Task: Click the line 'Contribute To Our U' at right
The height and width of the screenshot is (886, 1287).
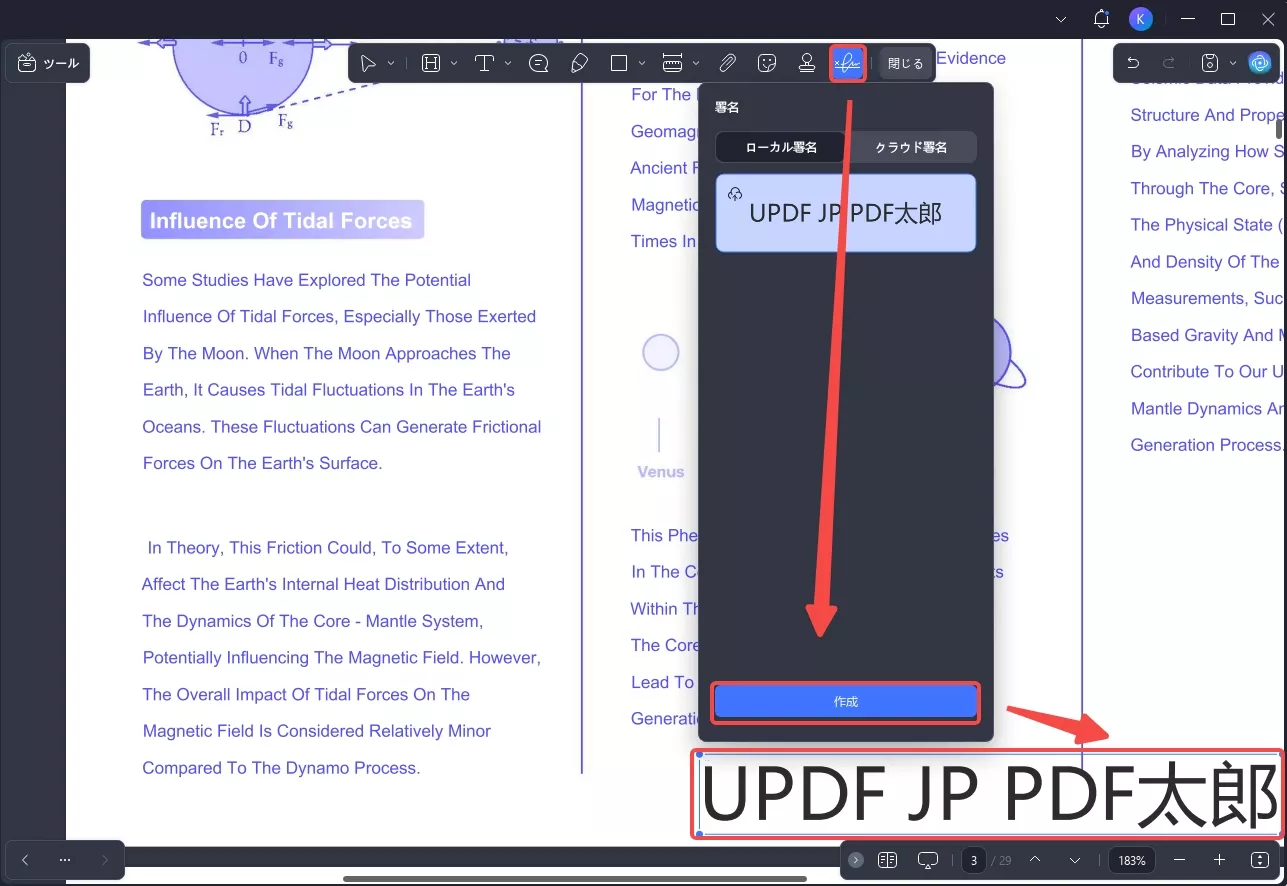Action: point(1207,371)
